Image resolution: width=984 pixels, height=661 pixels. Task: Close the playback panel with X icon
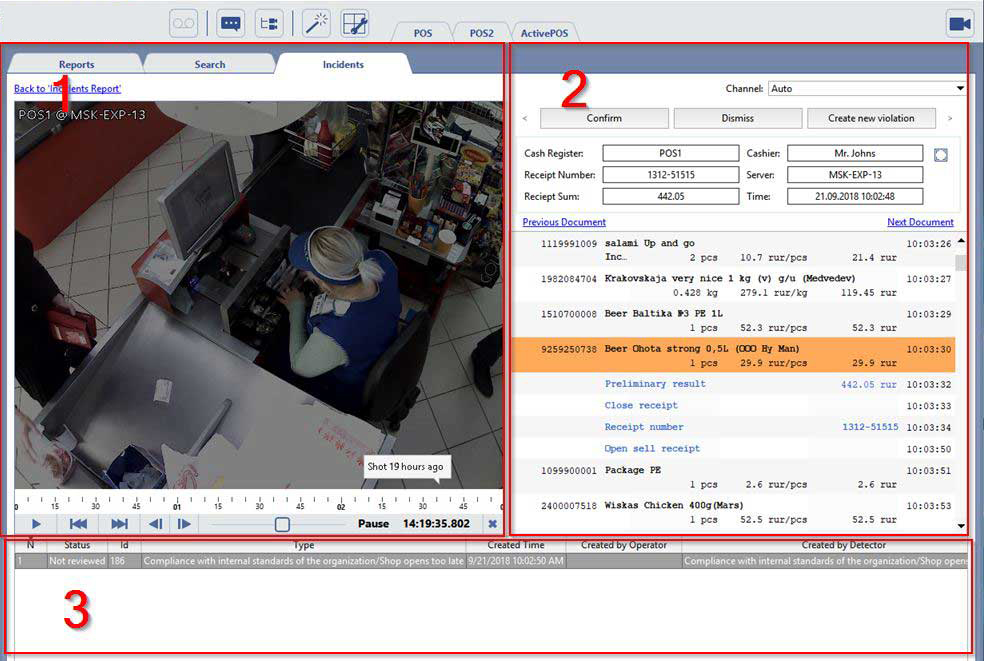(492, 524)
